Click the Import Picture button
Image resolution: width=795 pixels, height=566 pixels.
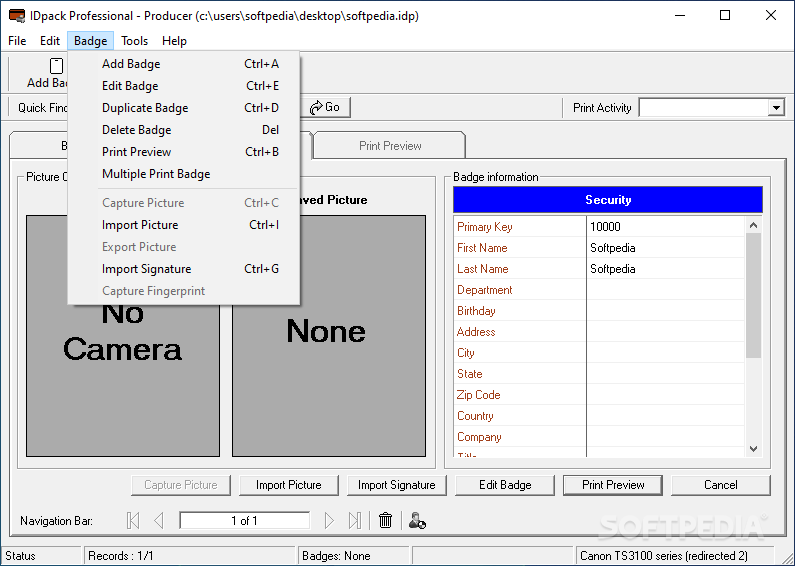point(288,485)
